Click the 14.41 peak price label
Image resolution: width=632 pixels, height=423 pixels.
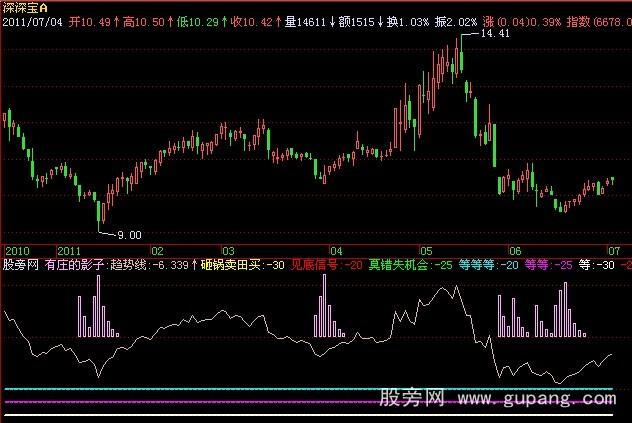coord(495,33)
